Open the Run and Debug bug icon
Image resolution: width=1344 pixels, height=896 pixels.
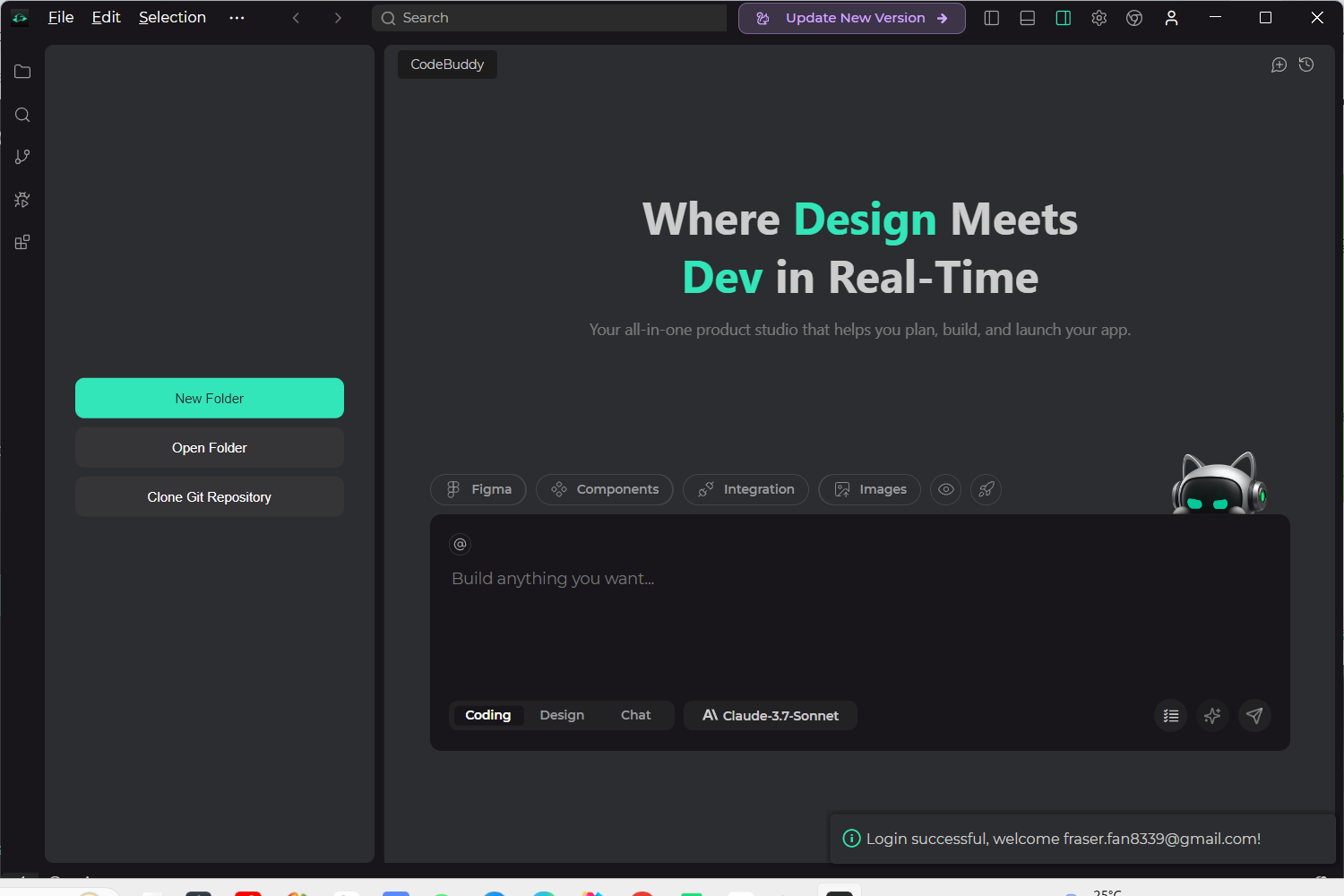point(22,200)
